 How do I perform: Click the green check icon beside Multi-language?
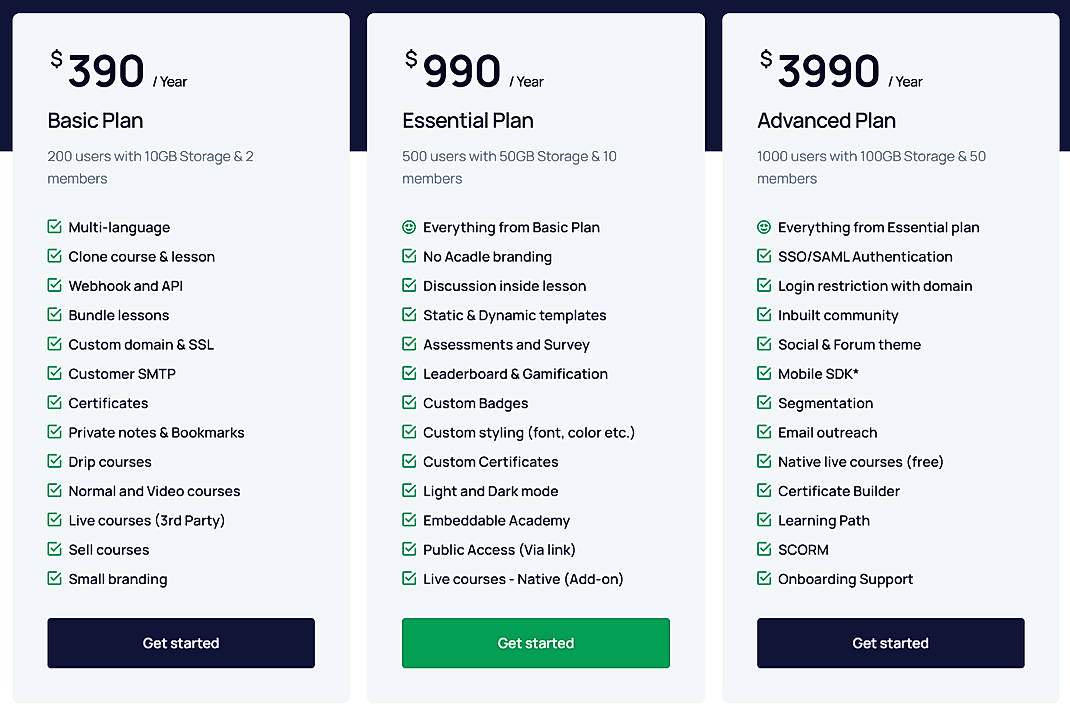tap(54, 227)
